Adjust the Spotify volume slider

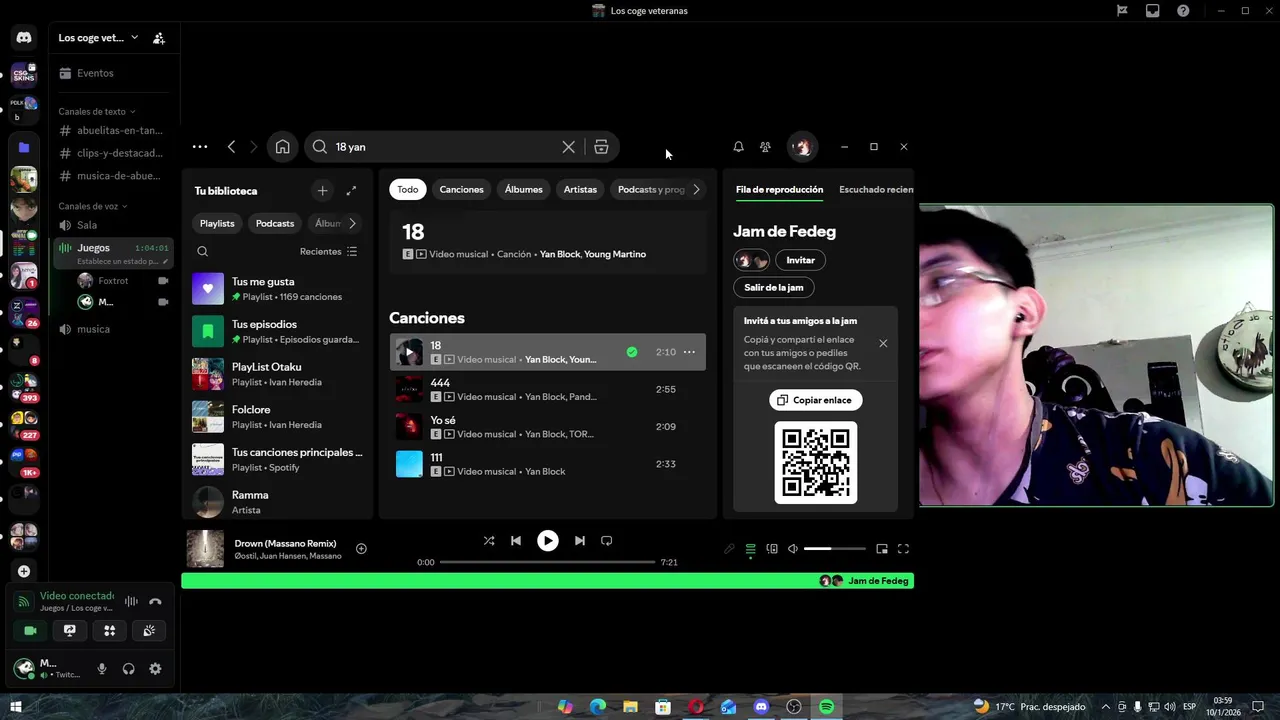[835, 548]
